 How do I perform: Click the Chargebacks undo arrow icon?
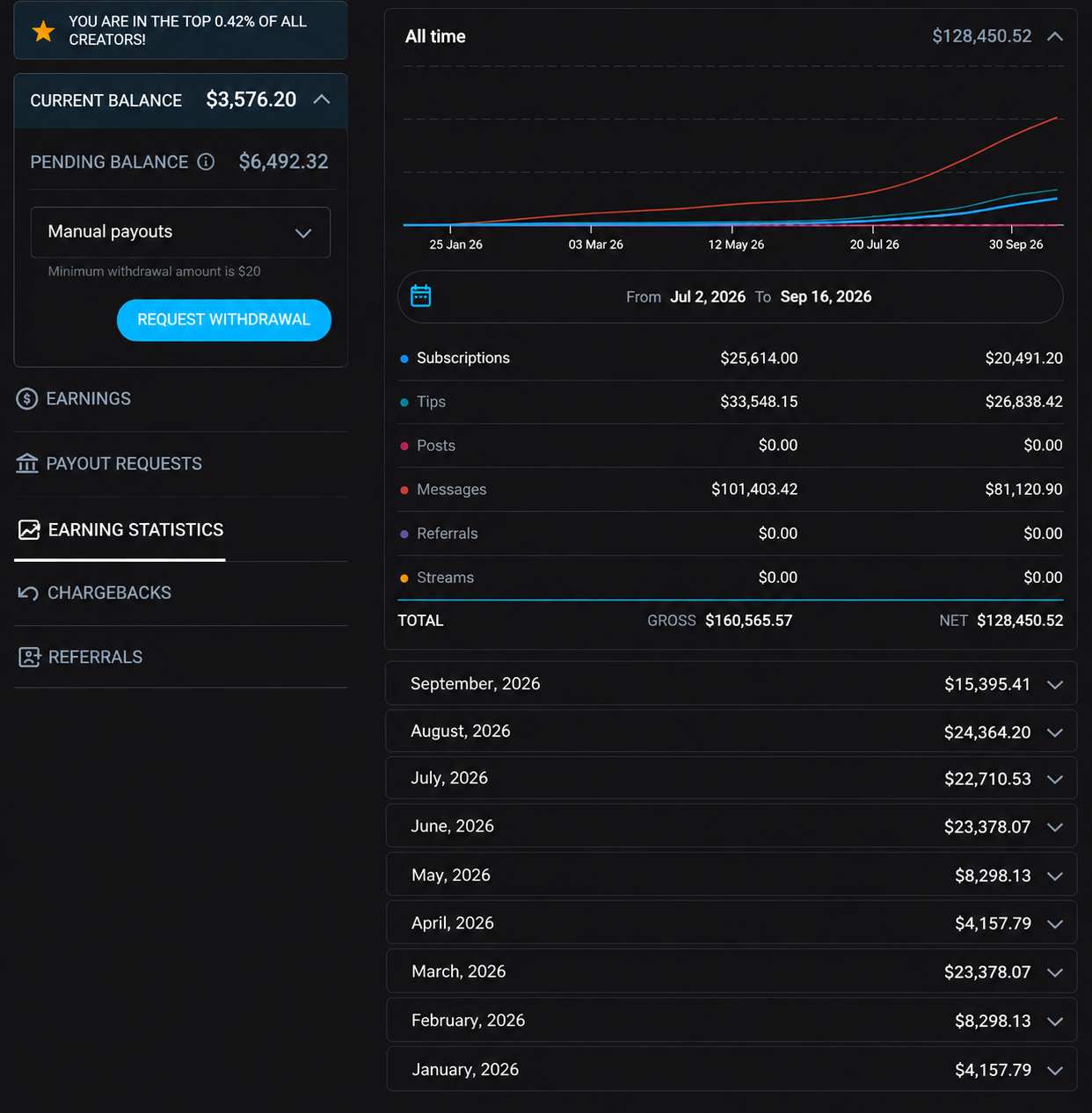point(28,593)
